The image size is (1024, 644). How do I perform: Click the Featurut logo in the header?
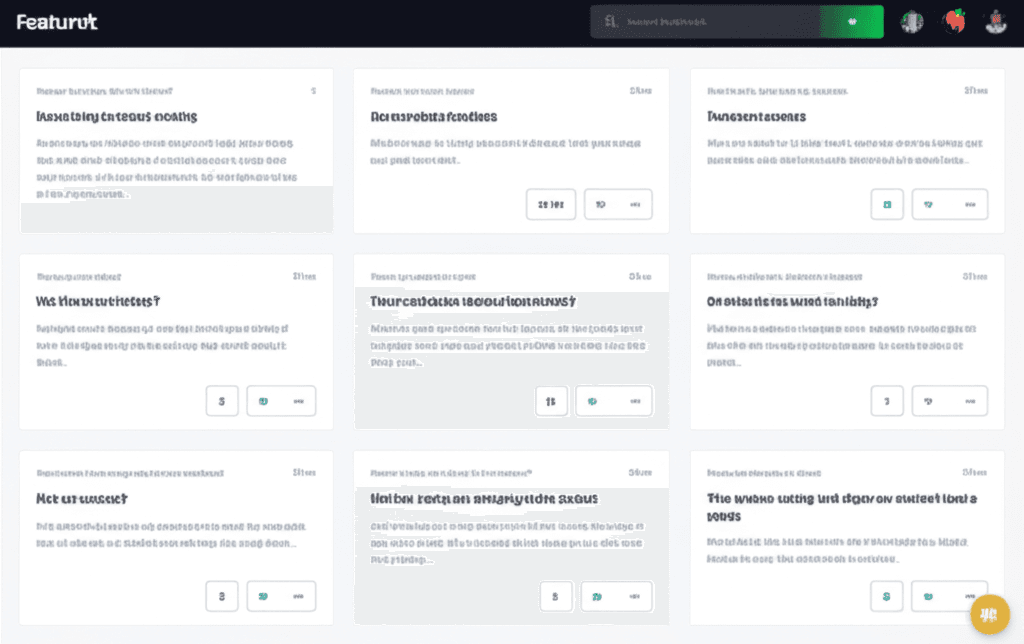tap(57, 22)
